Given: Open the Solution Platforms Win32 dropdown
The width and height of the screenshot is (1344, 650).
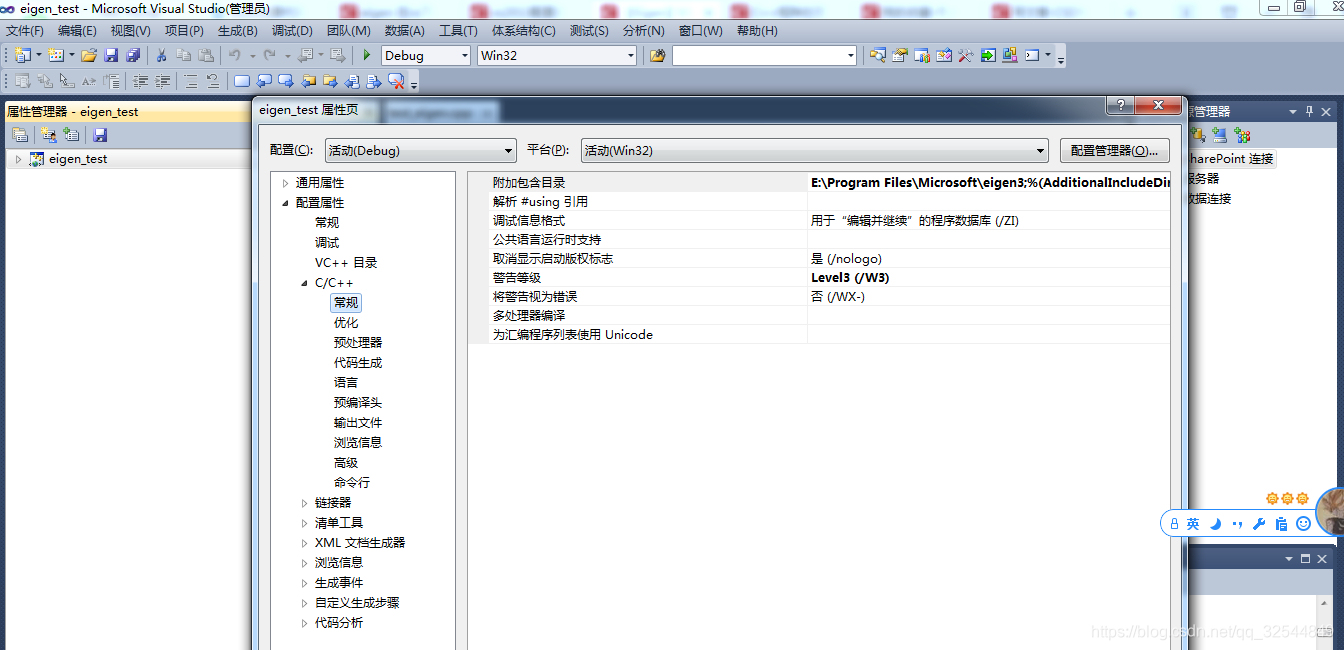Looking at the screenshot, I should [x=630, y=56].
